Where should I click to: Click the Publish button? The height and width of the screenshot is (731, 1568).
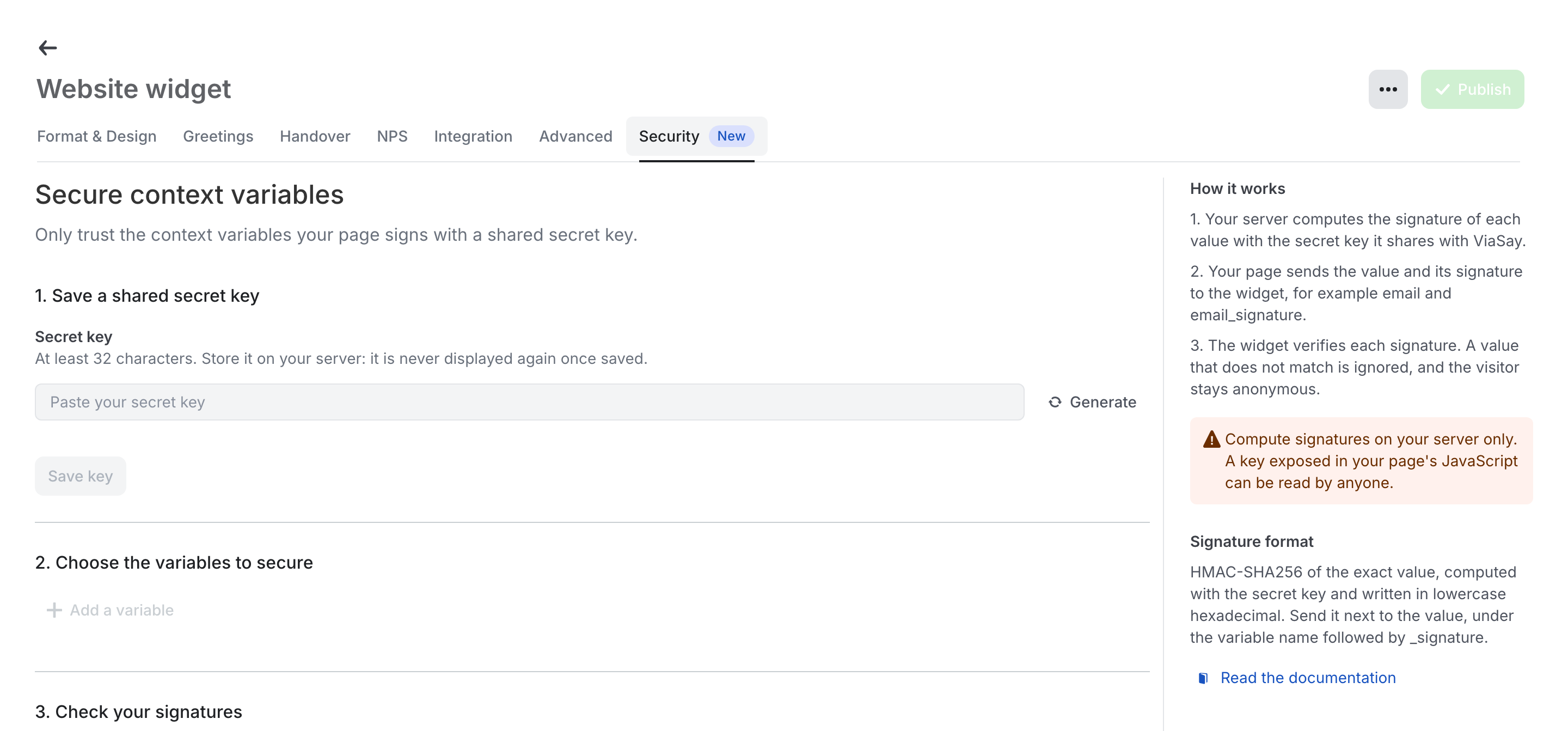(1472, 89)
